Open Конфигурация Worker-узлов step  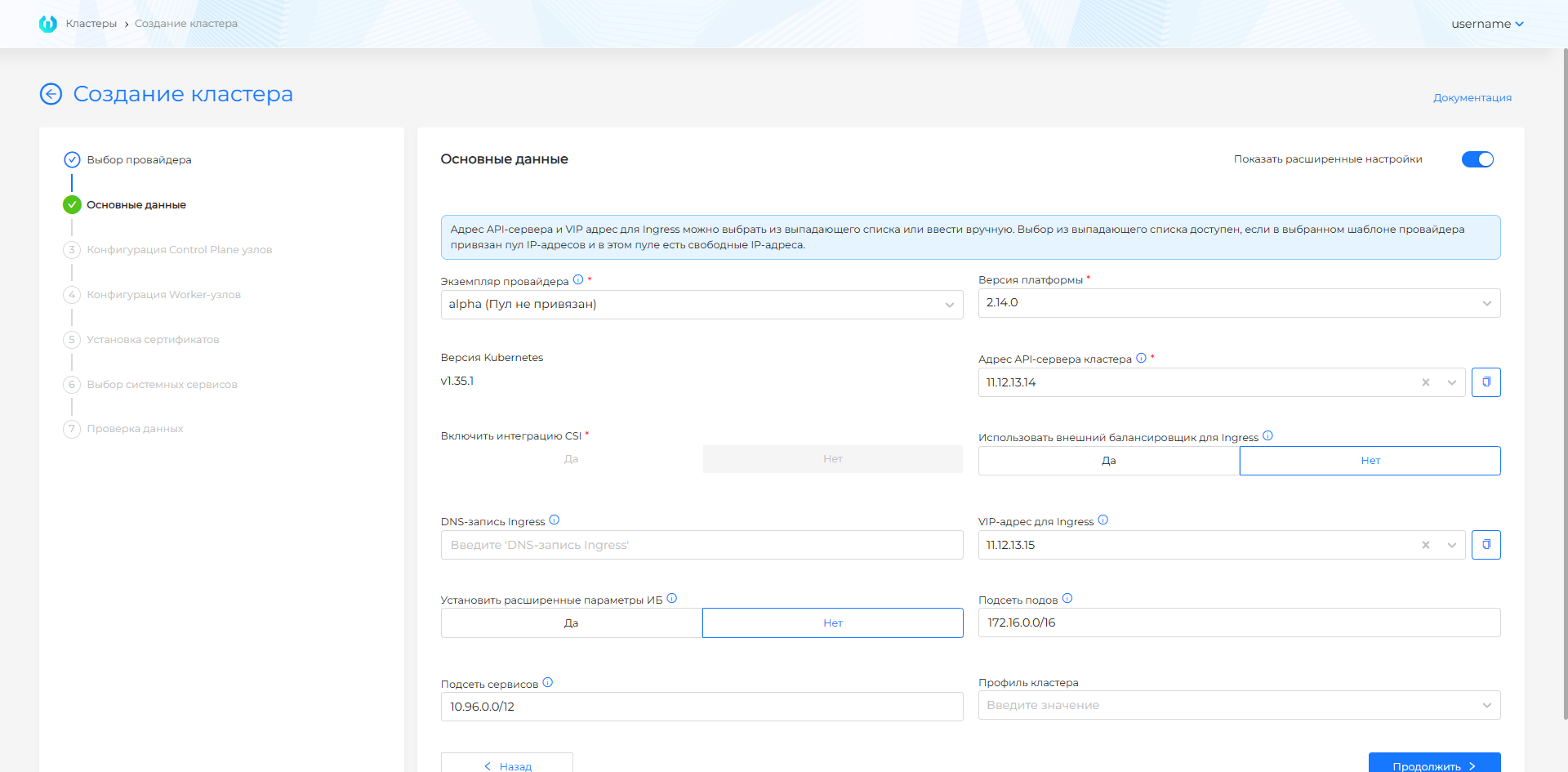coord(164,294)
